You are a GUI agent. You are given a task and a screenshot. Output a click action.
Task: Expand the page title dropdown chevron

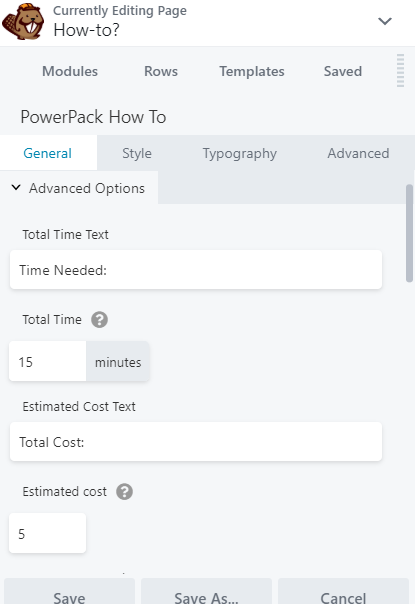pyautogui.click(x=385, y=21)
